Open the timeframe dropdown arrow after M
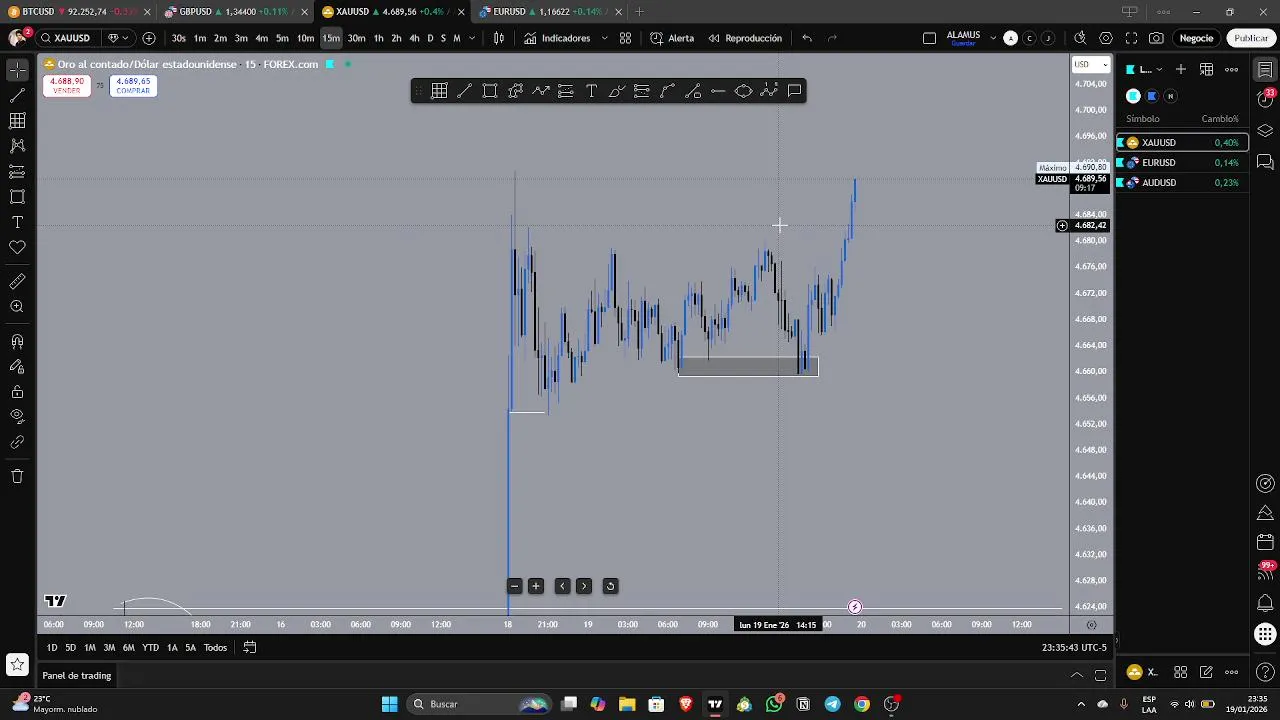 pyautogui.click(x=471, y=38)
